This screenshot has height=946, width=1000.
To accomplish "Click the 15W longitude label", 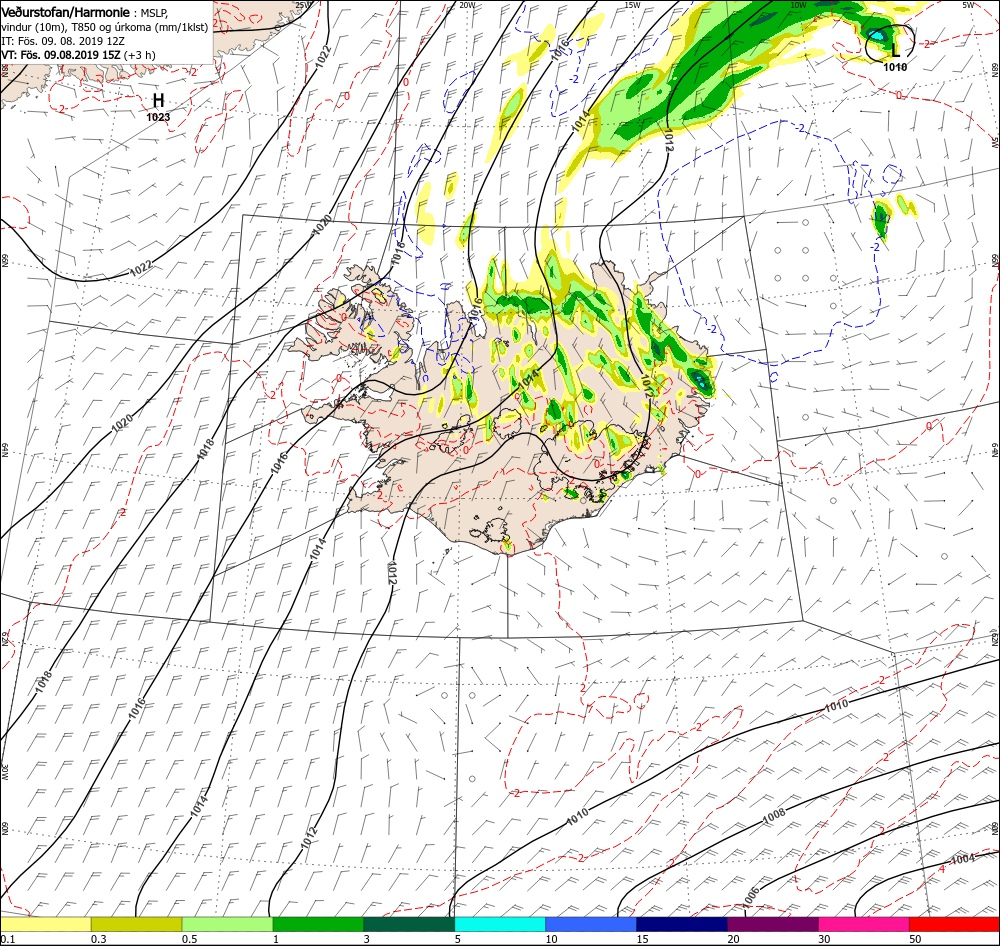I will click(632, 5).
